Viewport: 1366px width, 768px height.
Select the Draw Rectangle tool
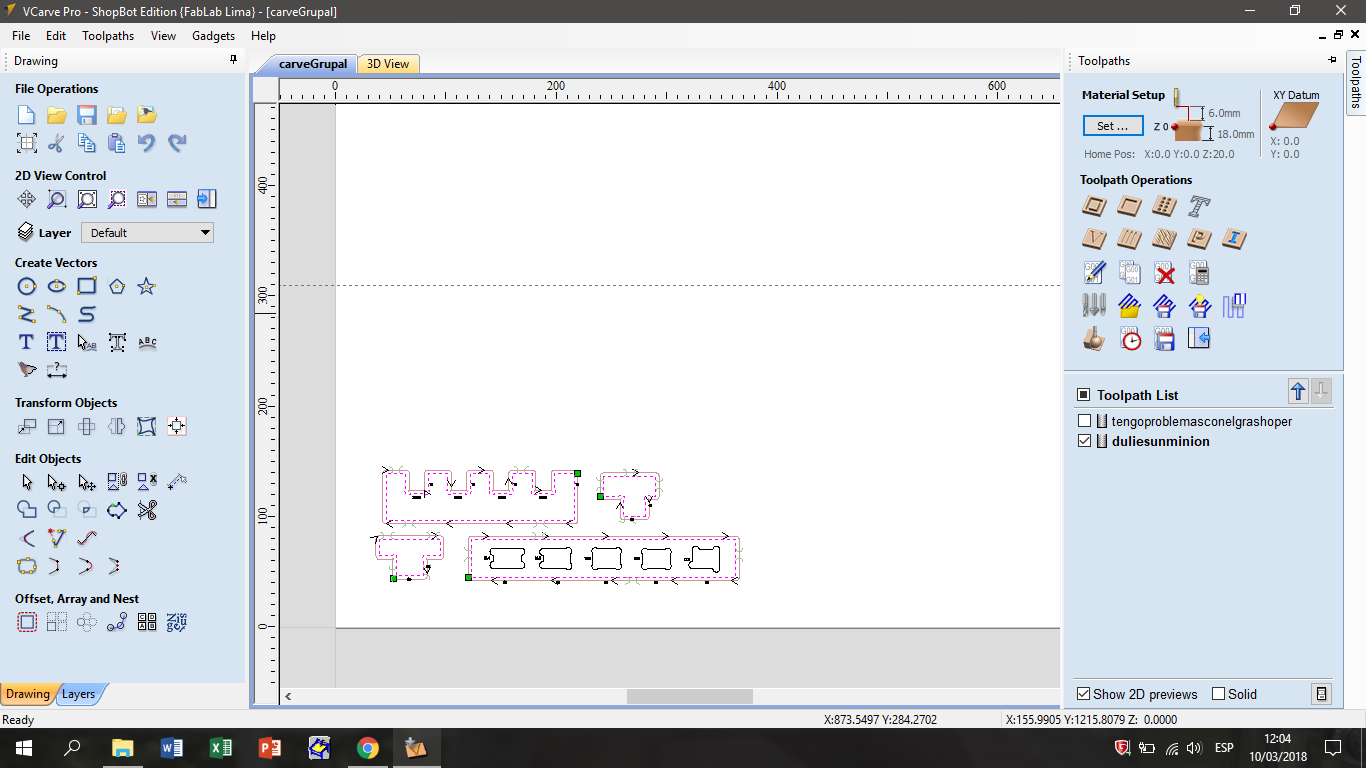click(x=87, y=287)
